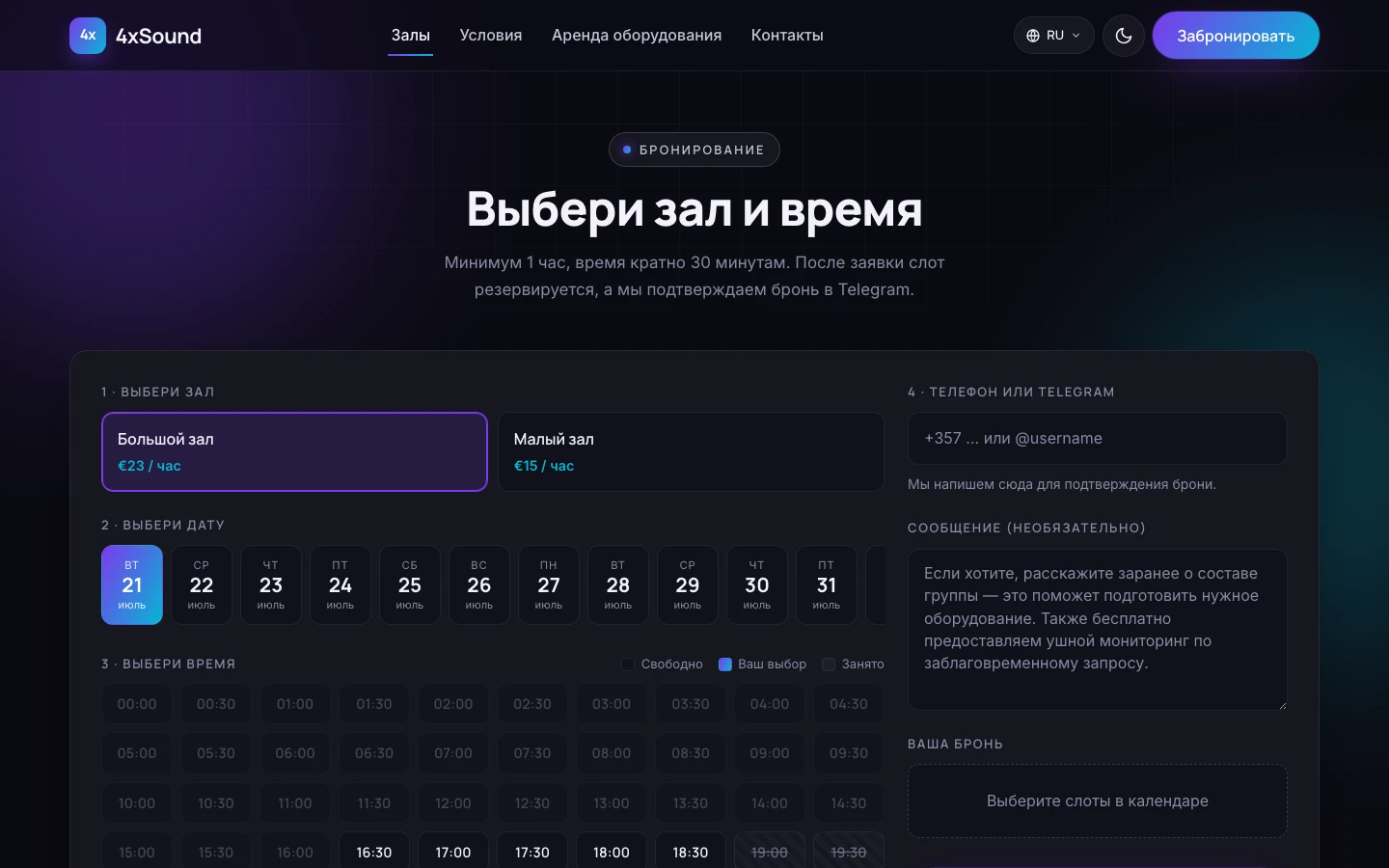Click the disabled 09:30 slot

click(849, 753)
